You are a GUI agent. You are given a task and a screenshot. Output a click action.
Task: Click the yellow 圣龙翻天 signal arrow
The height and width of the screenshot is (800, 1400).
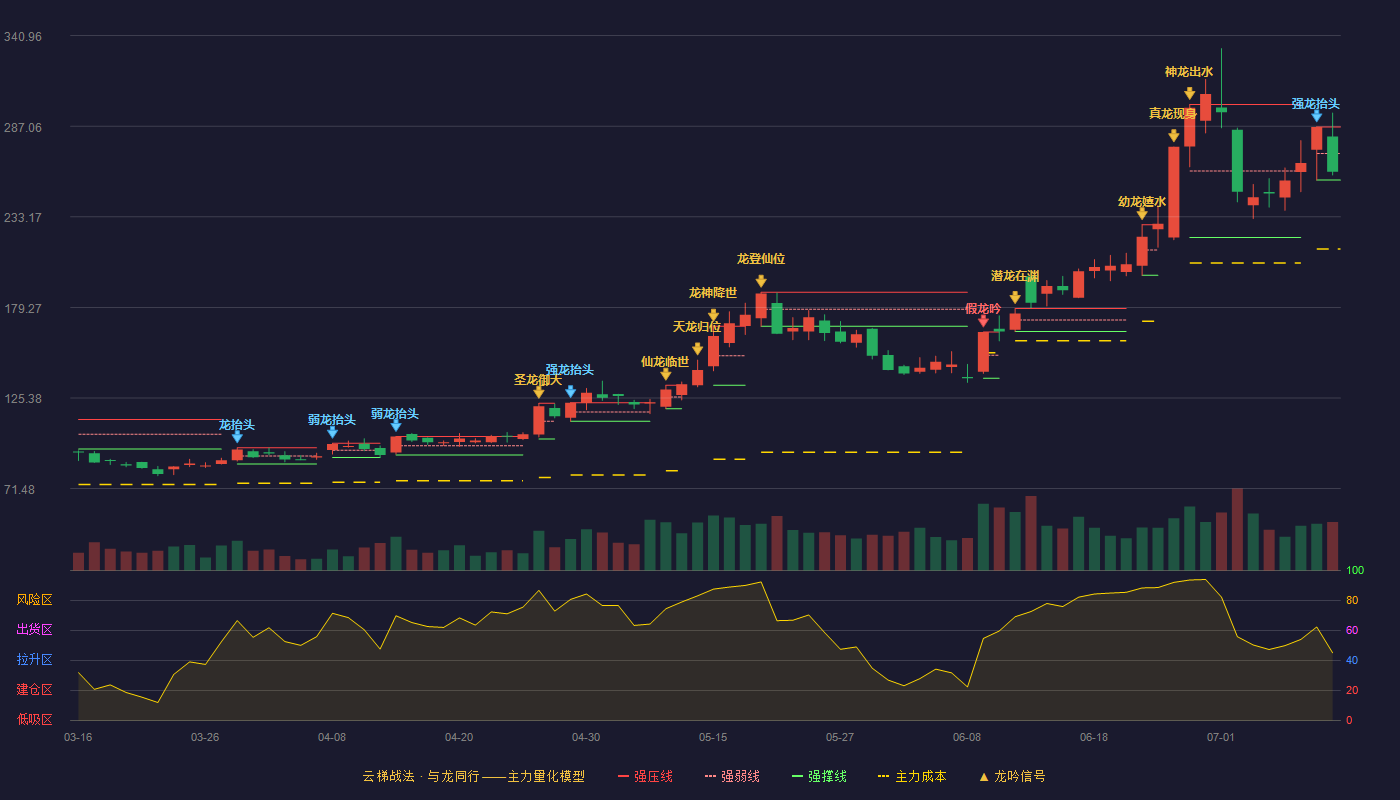[539, 393]
